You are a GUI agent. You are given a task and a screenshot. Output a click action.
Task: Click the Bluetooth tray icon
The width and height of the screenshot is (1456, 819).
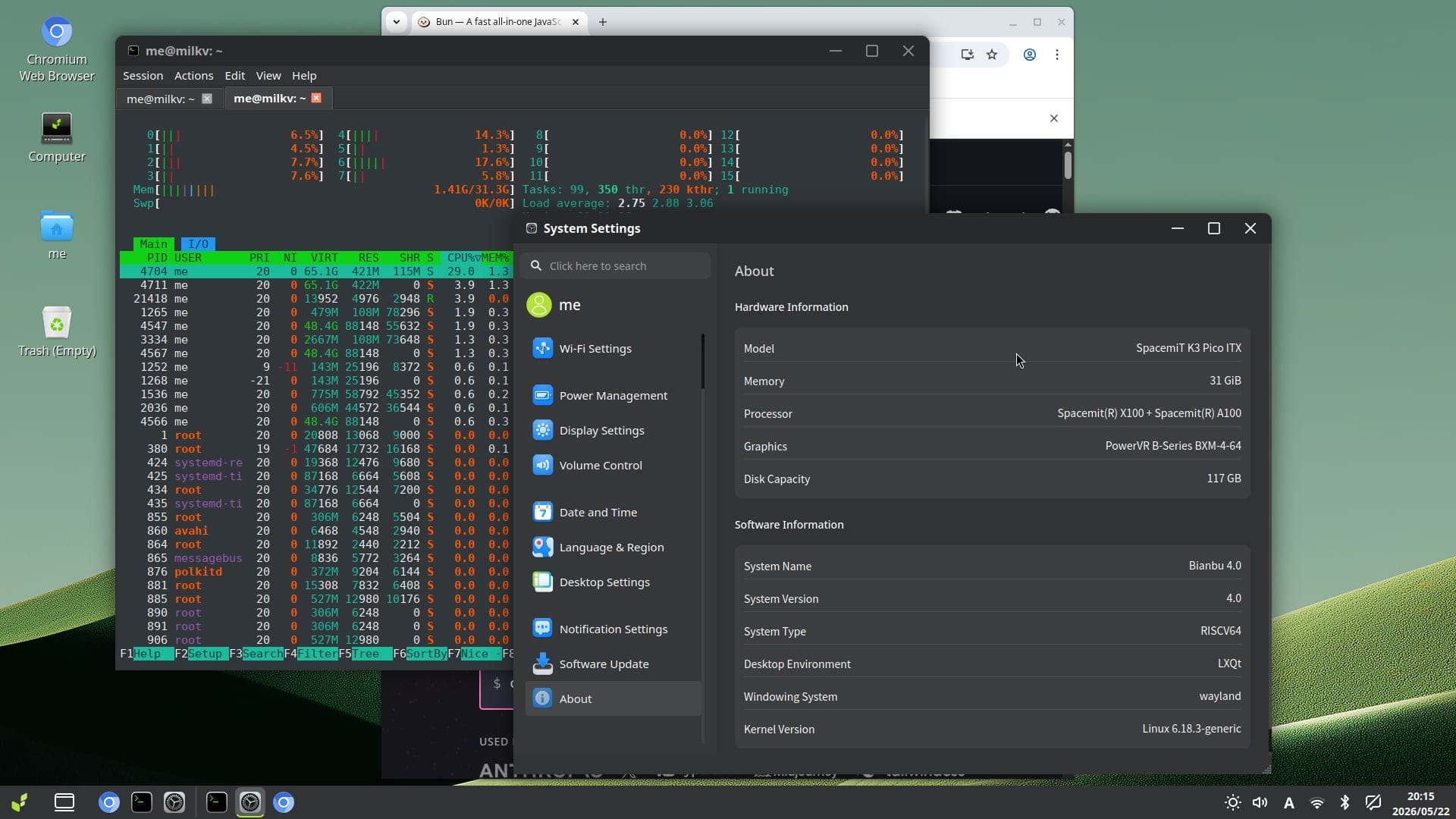click(x=1345, y=802)
